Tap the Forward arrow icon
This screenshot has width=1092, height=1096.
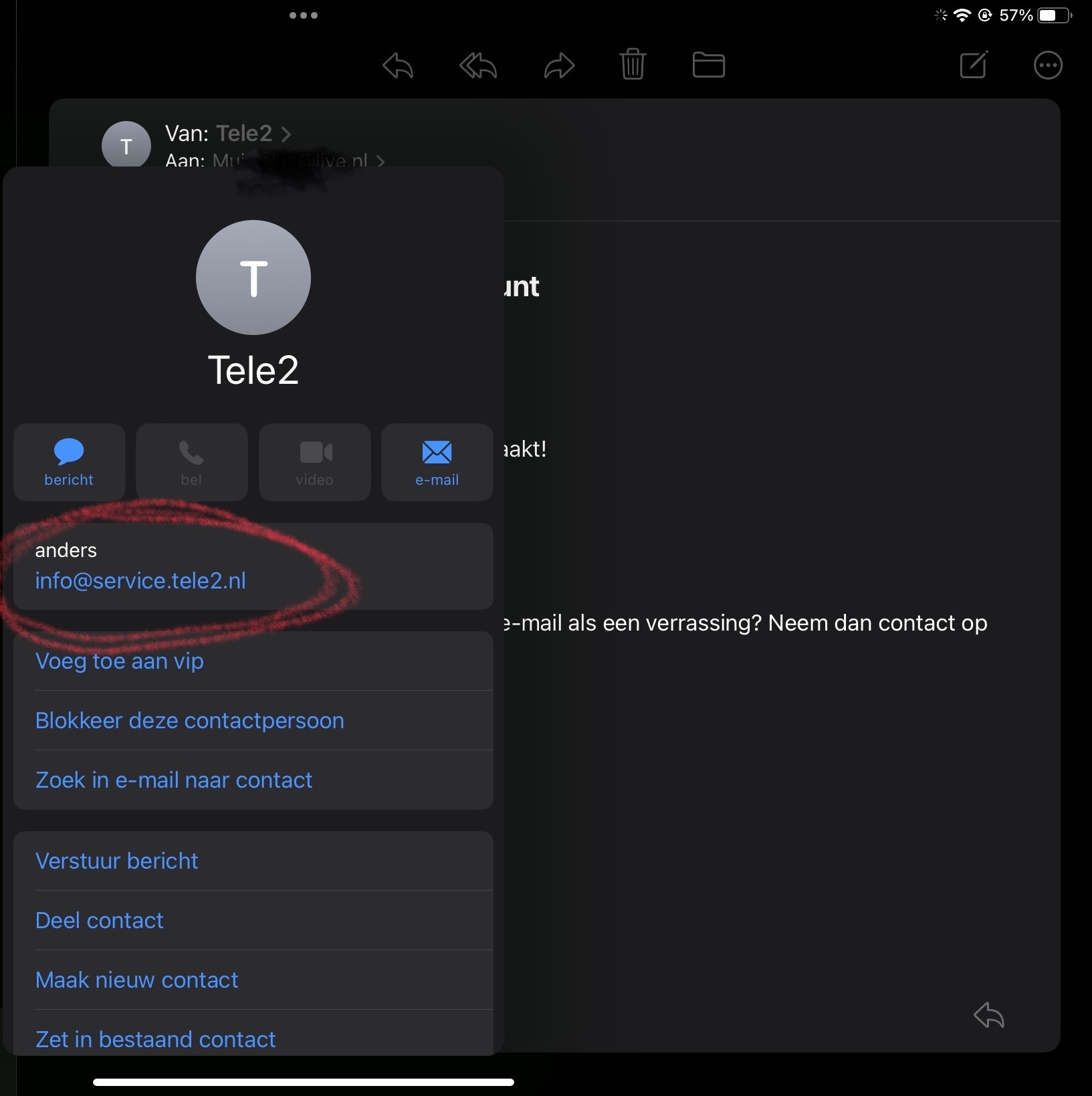559,66
